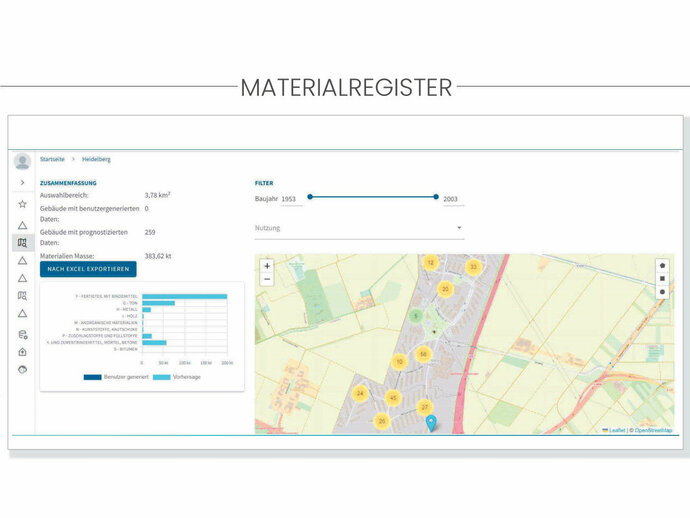Go to Startseite breadcrumb
This screenshot has width=690, height=518.
click(52, 159)
